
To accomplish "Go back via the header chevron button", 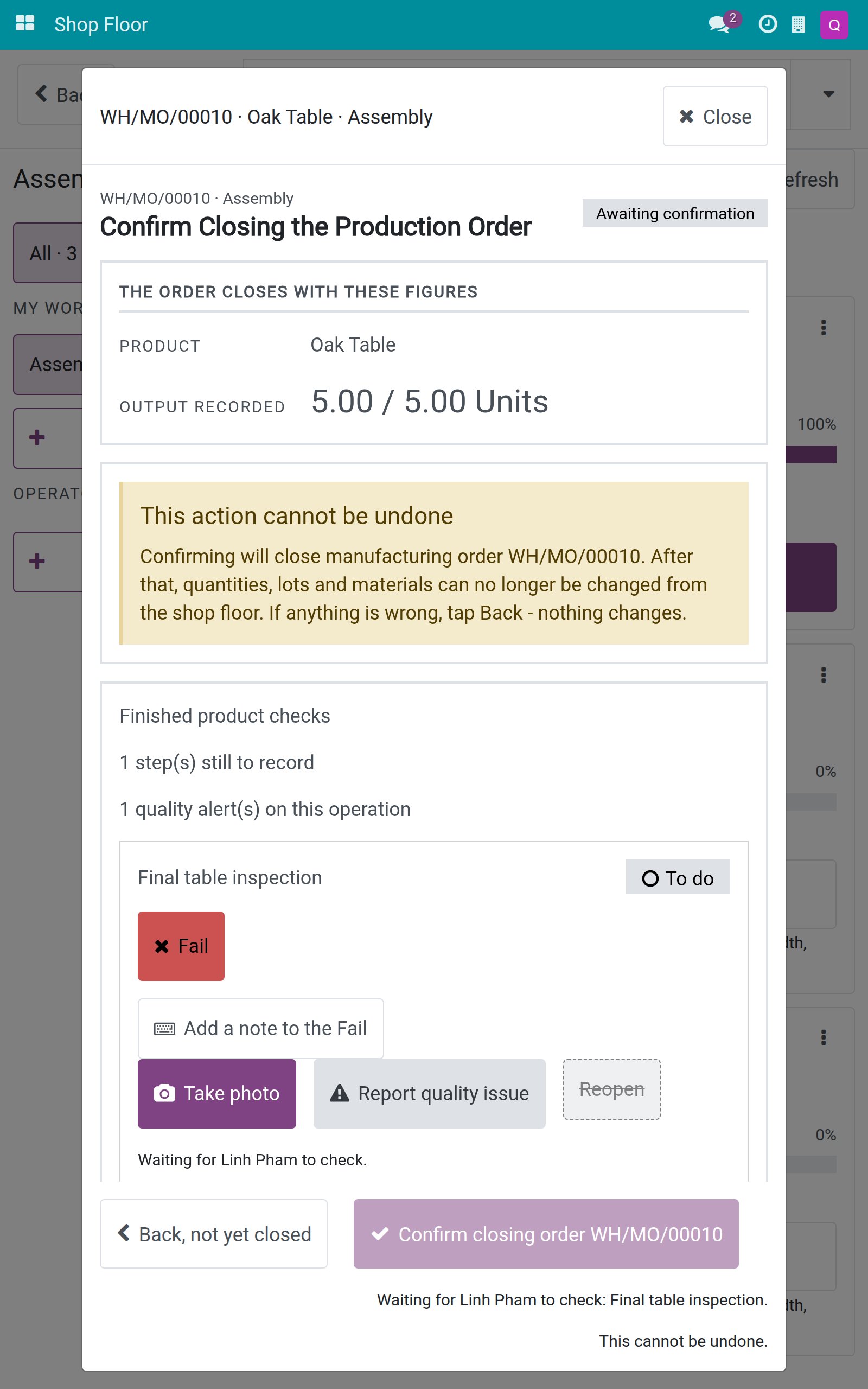I will [x=50, y=94].
